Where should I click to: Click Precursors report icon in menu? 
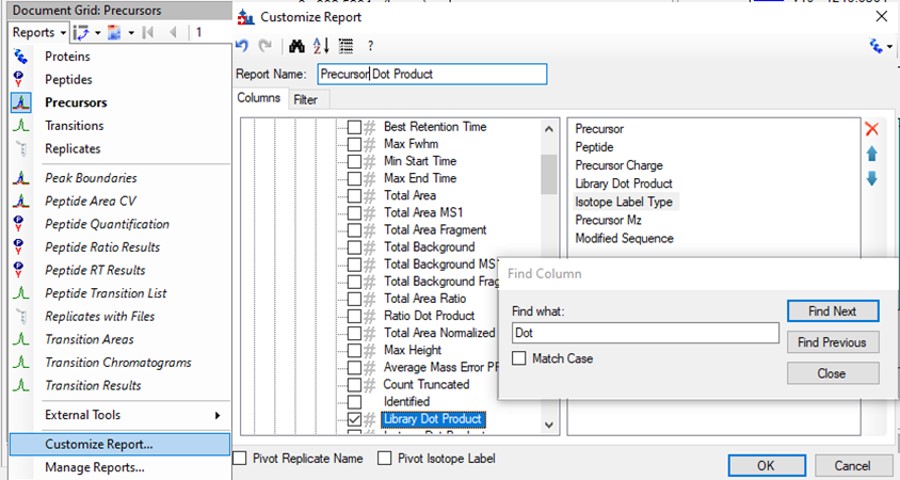(x=21, y=103)
